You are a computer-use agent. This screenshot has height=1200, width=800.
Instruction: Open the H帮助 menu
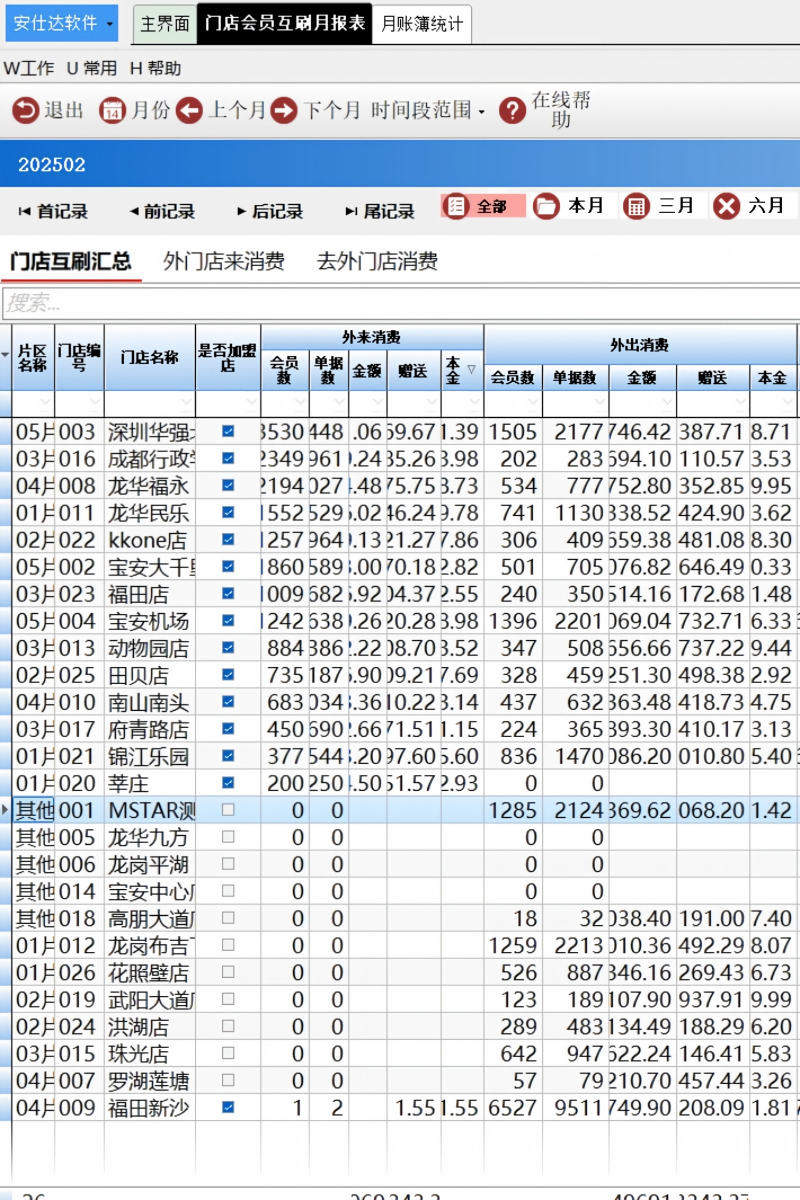click(155, 68)
